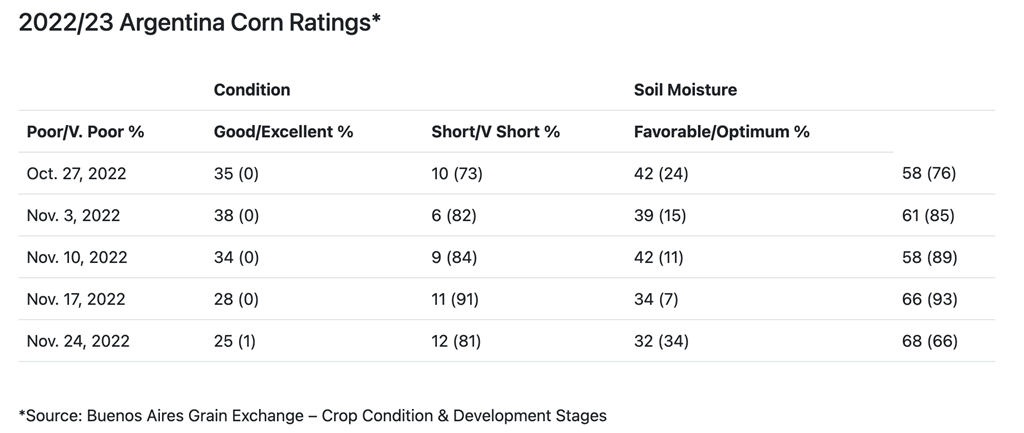
Task: Click the 2022/23 Argentina Corn Ratings title
Action: click(x=200, y=25)
